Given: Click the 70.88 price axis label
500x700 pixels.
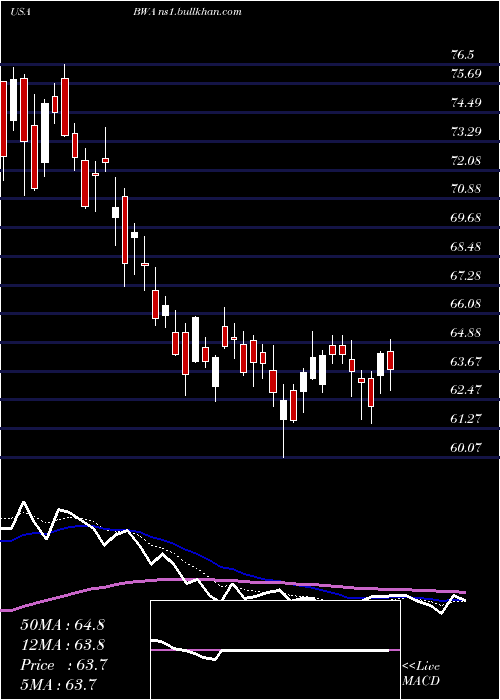Looking at the screenshot, I should coord(467,189).
